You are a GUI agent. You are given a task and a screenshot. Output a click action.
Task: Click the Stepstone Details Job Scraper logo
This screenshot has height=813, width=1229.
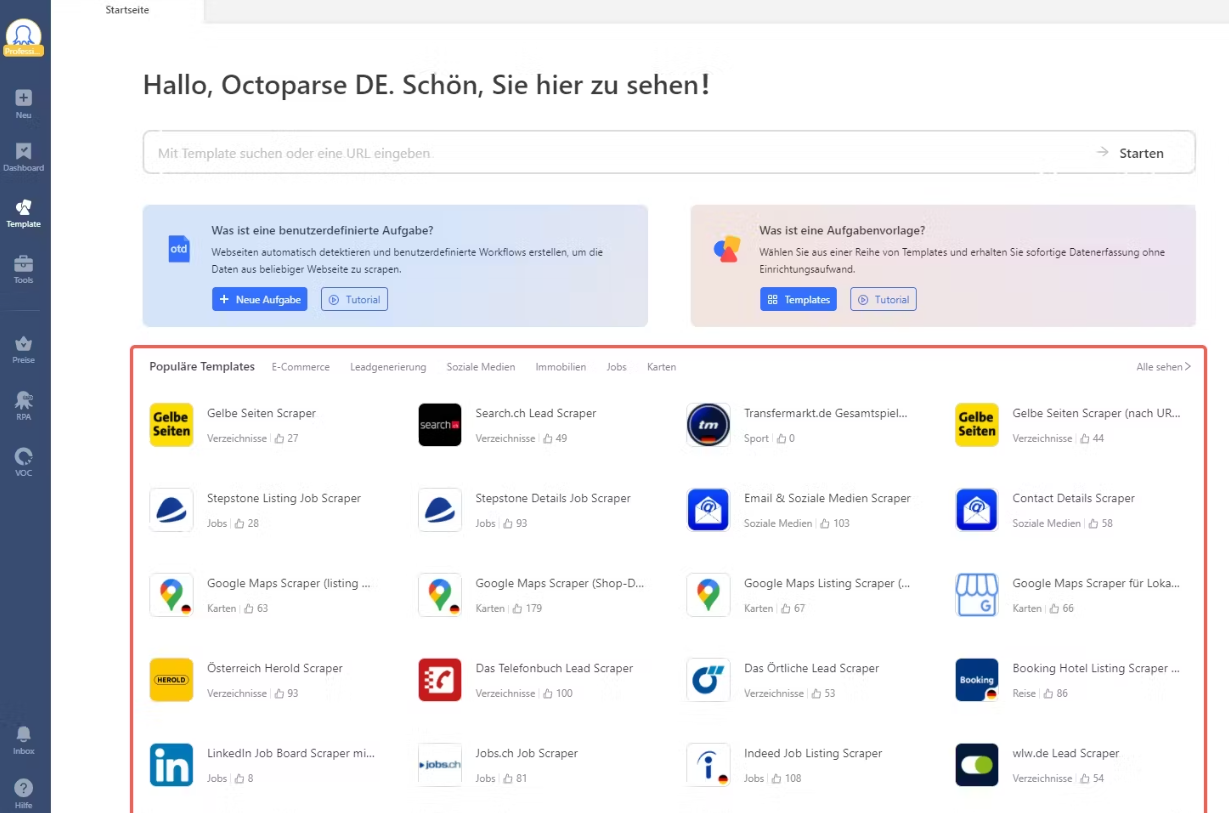click(440, 510)
